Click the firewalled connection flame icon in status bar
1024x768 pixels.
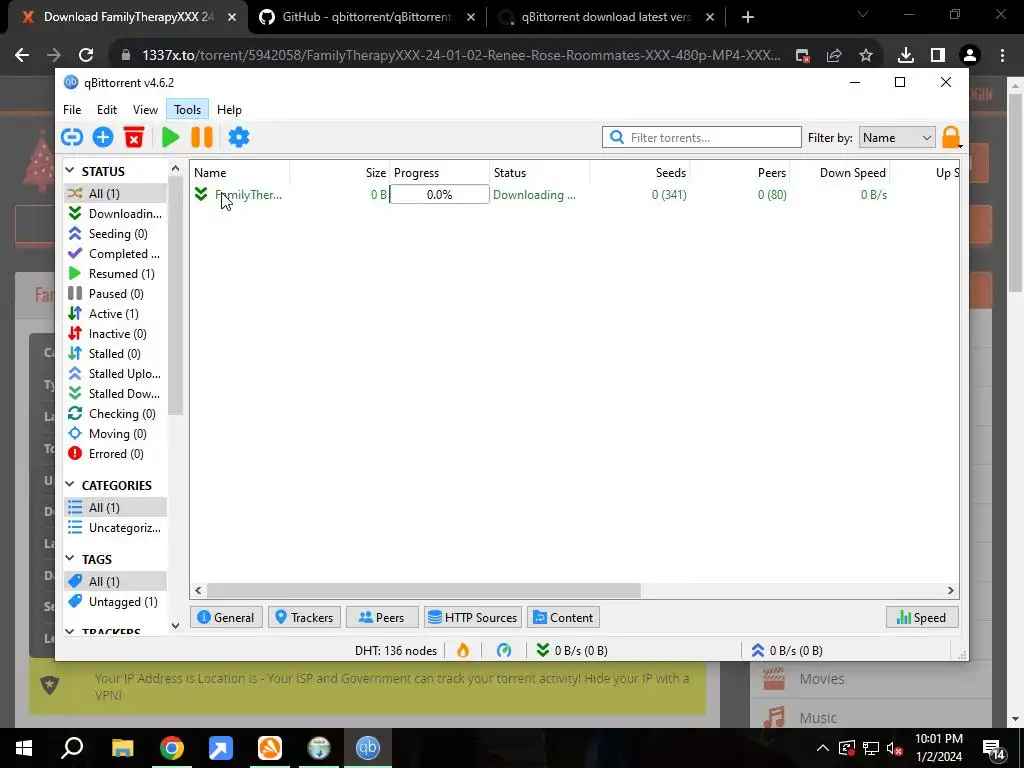click(463, 650)
